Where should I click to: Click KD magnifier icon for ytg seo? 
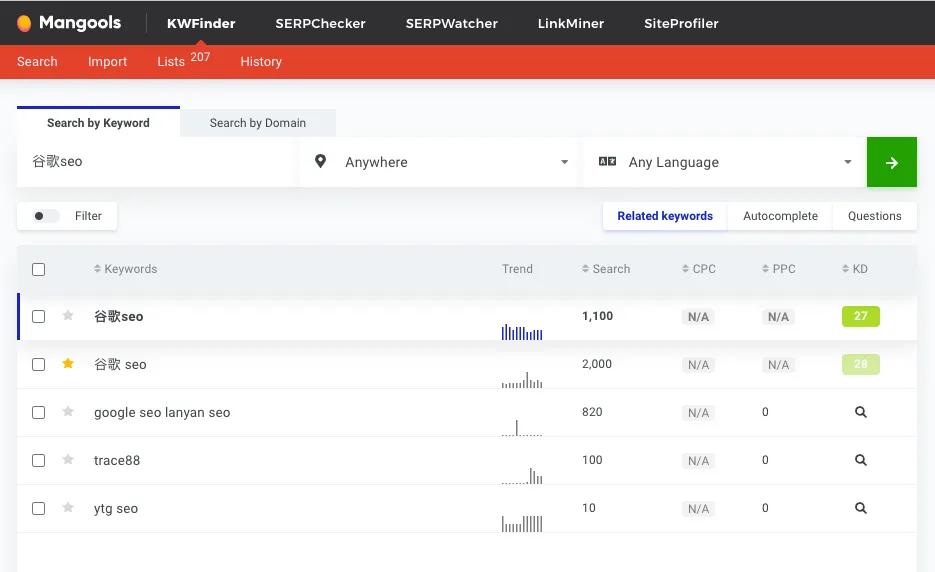[860, 508]
